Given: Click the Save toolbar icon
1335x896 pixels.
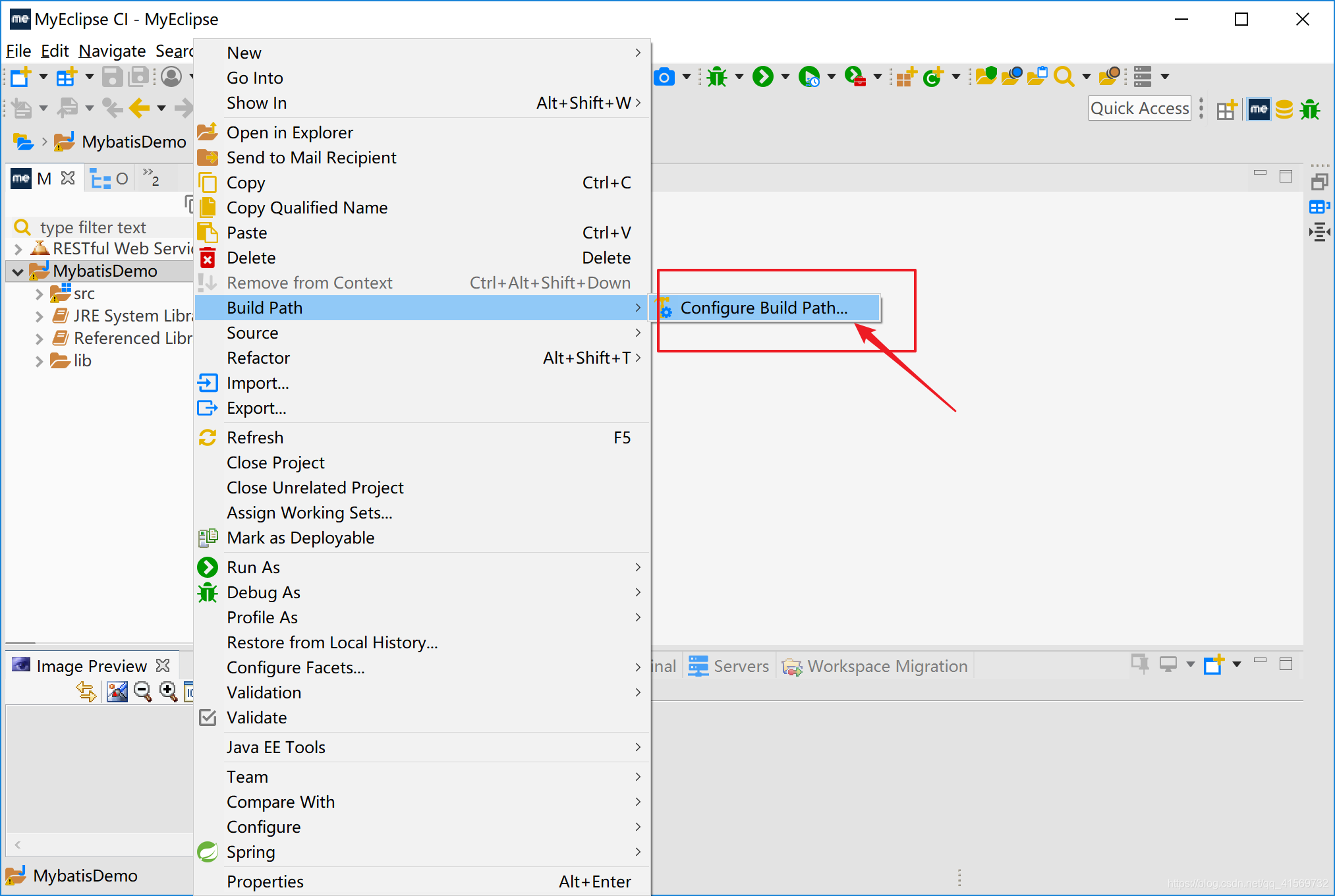Looking at the screenshot, I should tap(112, 77).
